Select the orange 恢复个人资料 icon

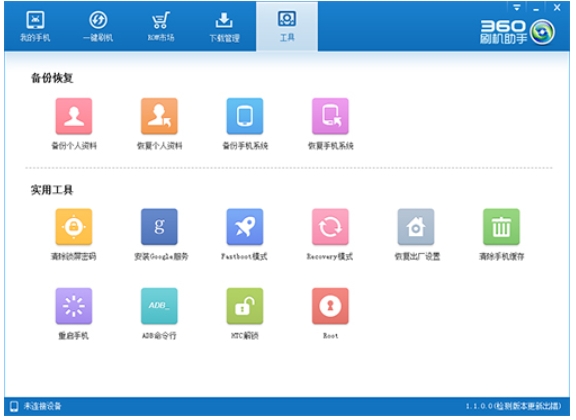pyautogui.click(x=159, y=116)
